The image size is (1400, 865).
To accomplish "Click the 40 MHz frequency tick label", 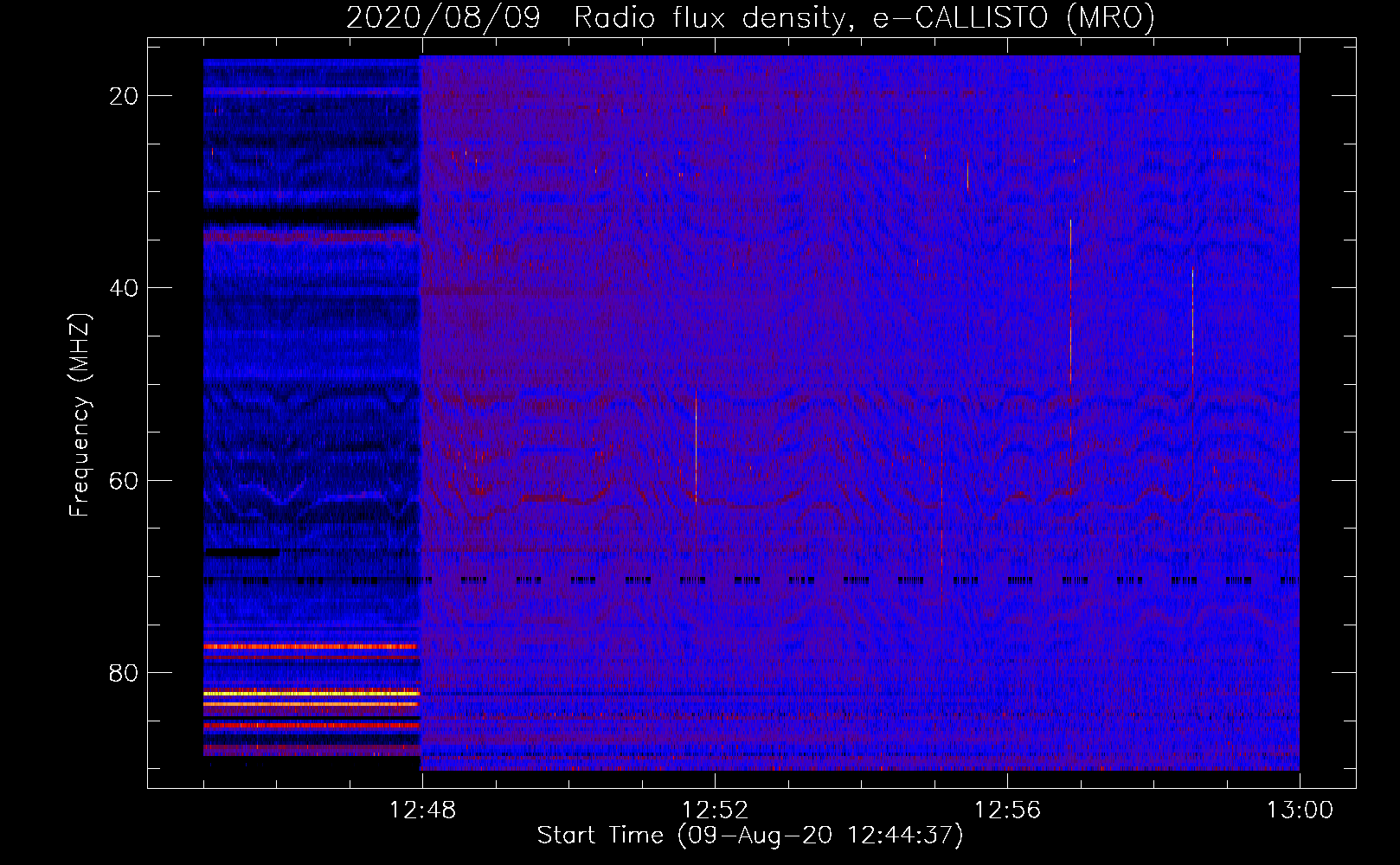I will tap(124, 288).
